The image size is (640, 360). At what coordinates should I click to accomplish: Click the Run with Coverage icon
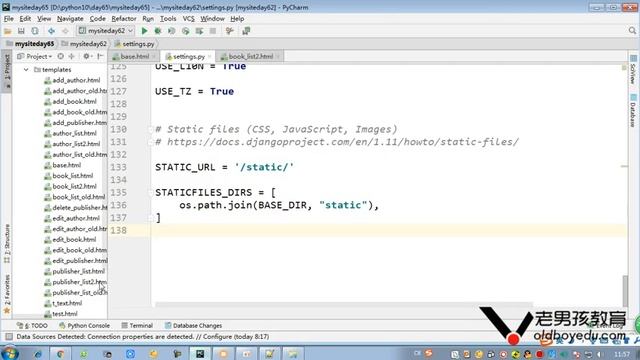(172, 31)
